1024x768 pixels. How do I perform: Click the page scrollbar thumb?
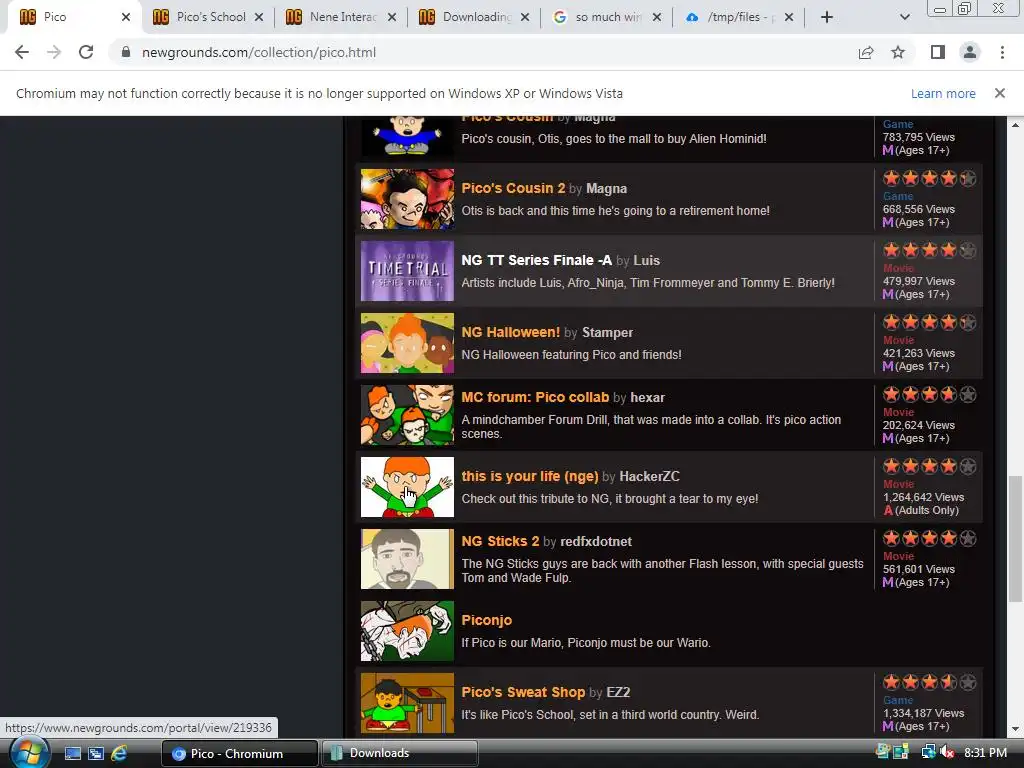click(x=1015, y=539)
